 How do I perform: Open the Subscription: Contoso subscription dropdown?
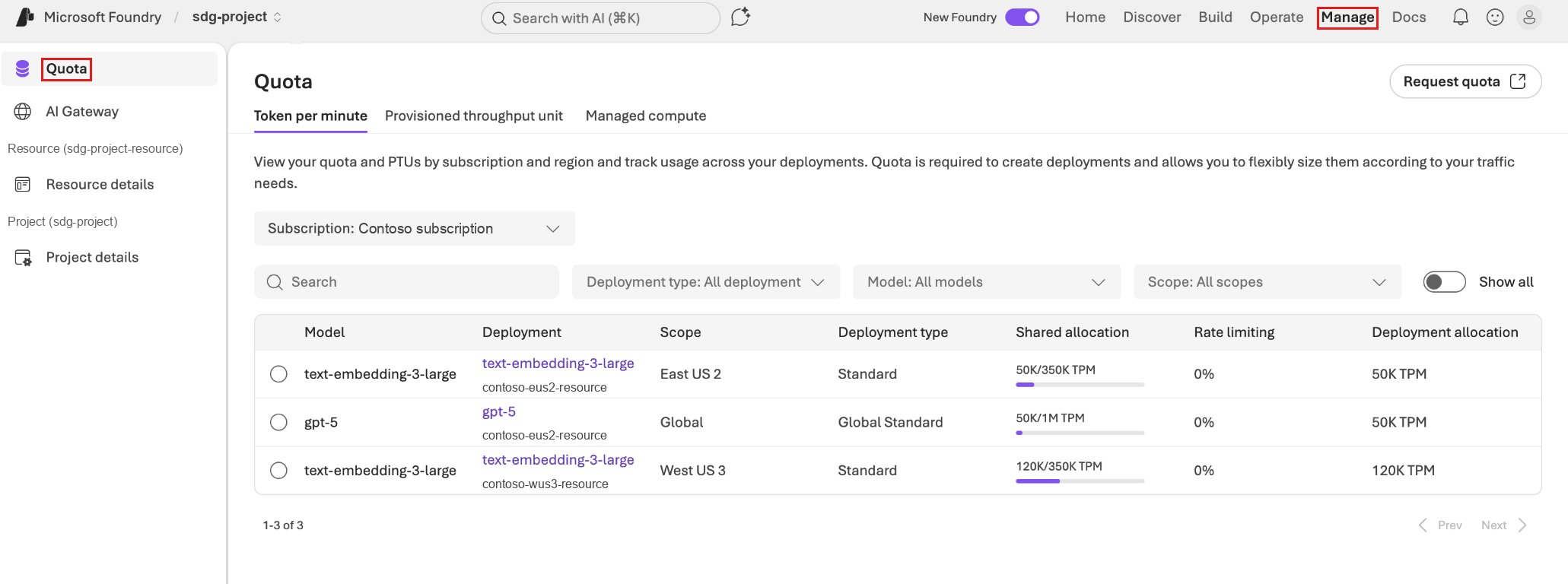point(415,228)
